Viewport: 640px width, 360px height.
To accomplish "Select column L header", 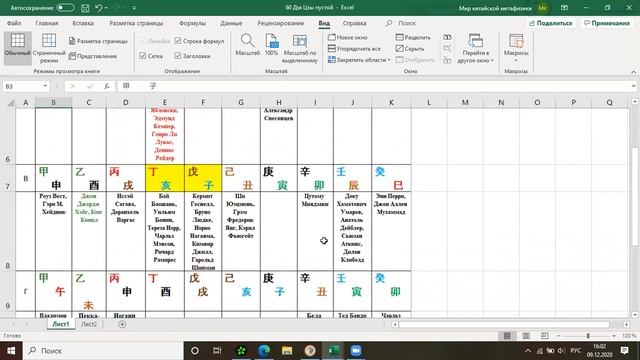I will pos(429,102).
